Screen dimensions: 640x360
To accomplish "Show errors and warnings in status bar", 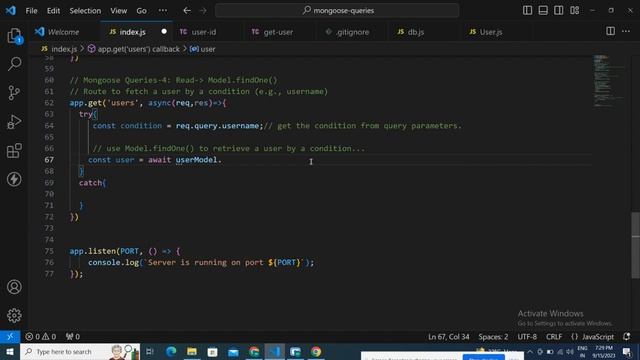I will click(40, 337).
